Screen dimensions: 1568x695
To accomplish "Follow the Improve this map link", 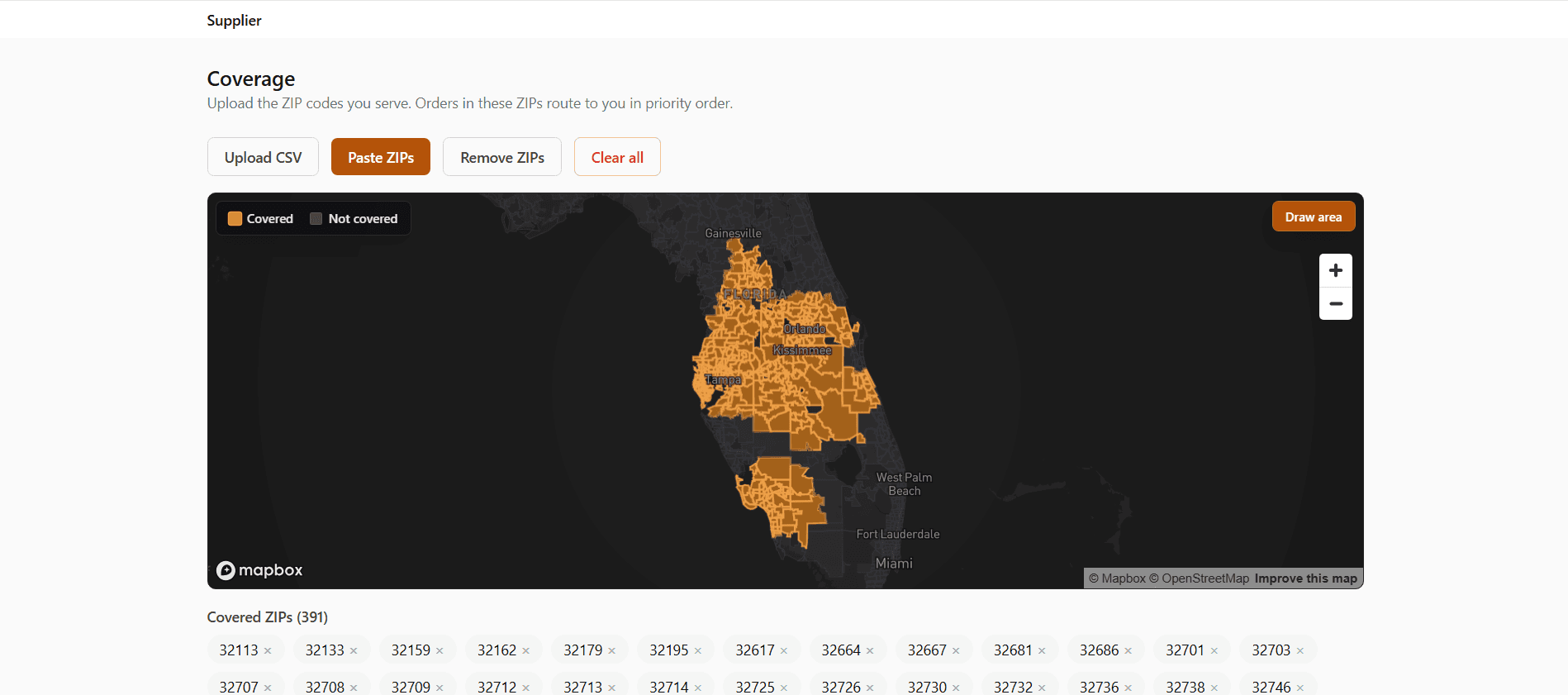I will tap(1305, 578).
